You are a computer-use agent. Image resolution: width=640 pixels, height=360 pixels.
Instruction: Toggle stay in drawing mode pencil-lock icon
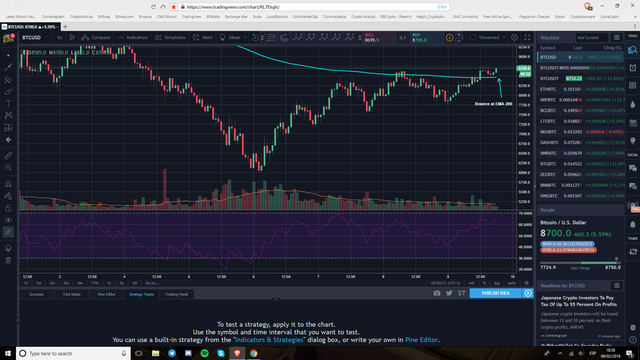pyautogui.click(x=8, y=196)
